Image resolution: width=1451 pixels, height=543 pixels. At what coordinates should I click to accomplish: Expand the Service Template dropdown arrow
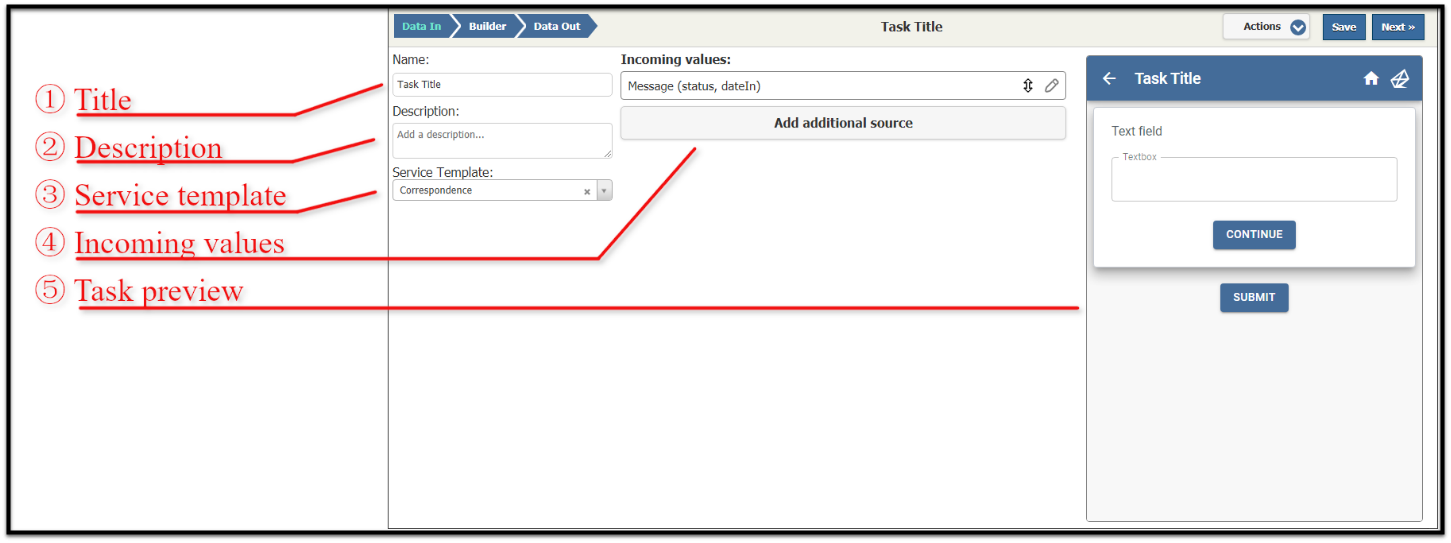[x=604, y=191]
